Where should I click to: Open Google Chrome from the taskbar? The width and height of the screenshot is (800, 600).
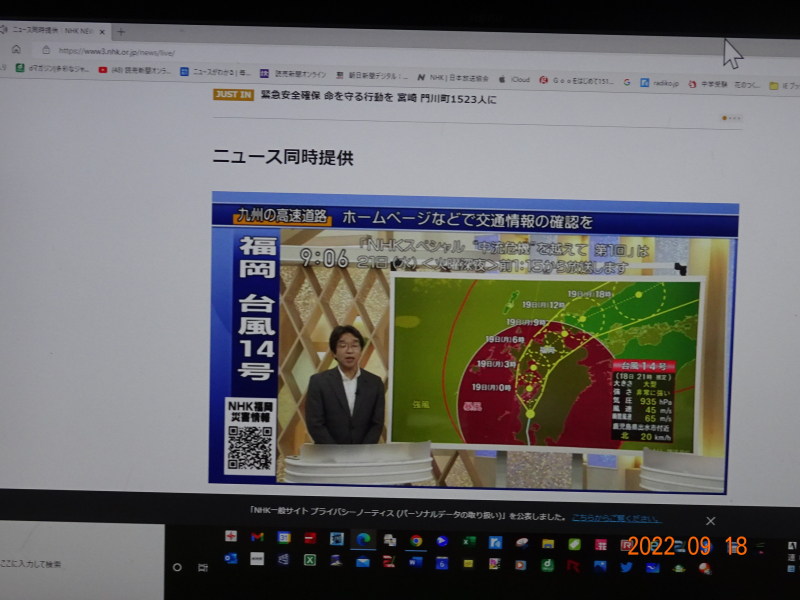click(416, 540)
